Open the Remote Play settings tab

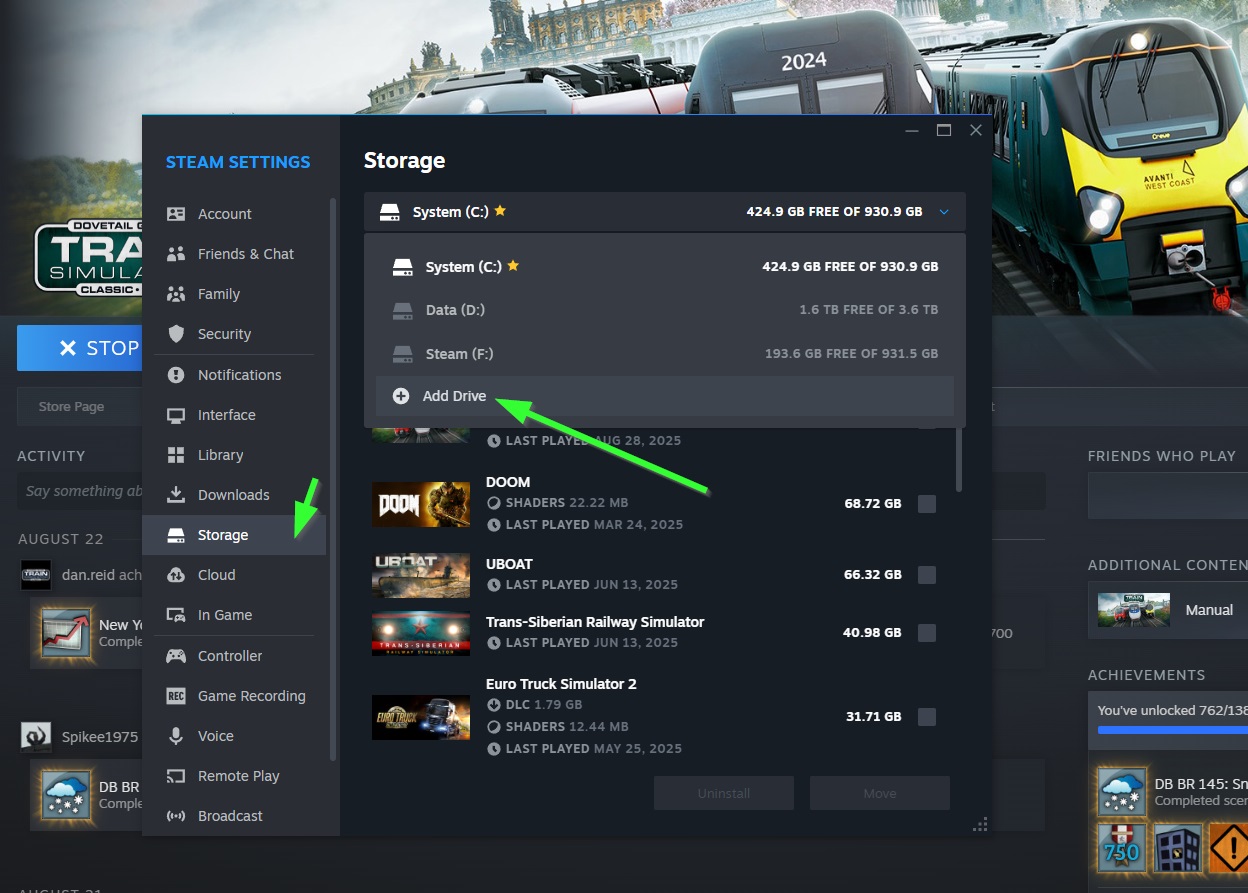(234, 776)
